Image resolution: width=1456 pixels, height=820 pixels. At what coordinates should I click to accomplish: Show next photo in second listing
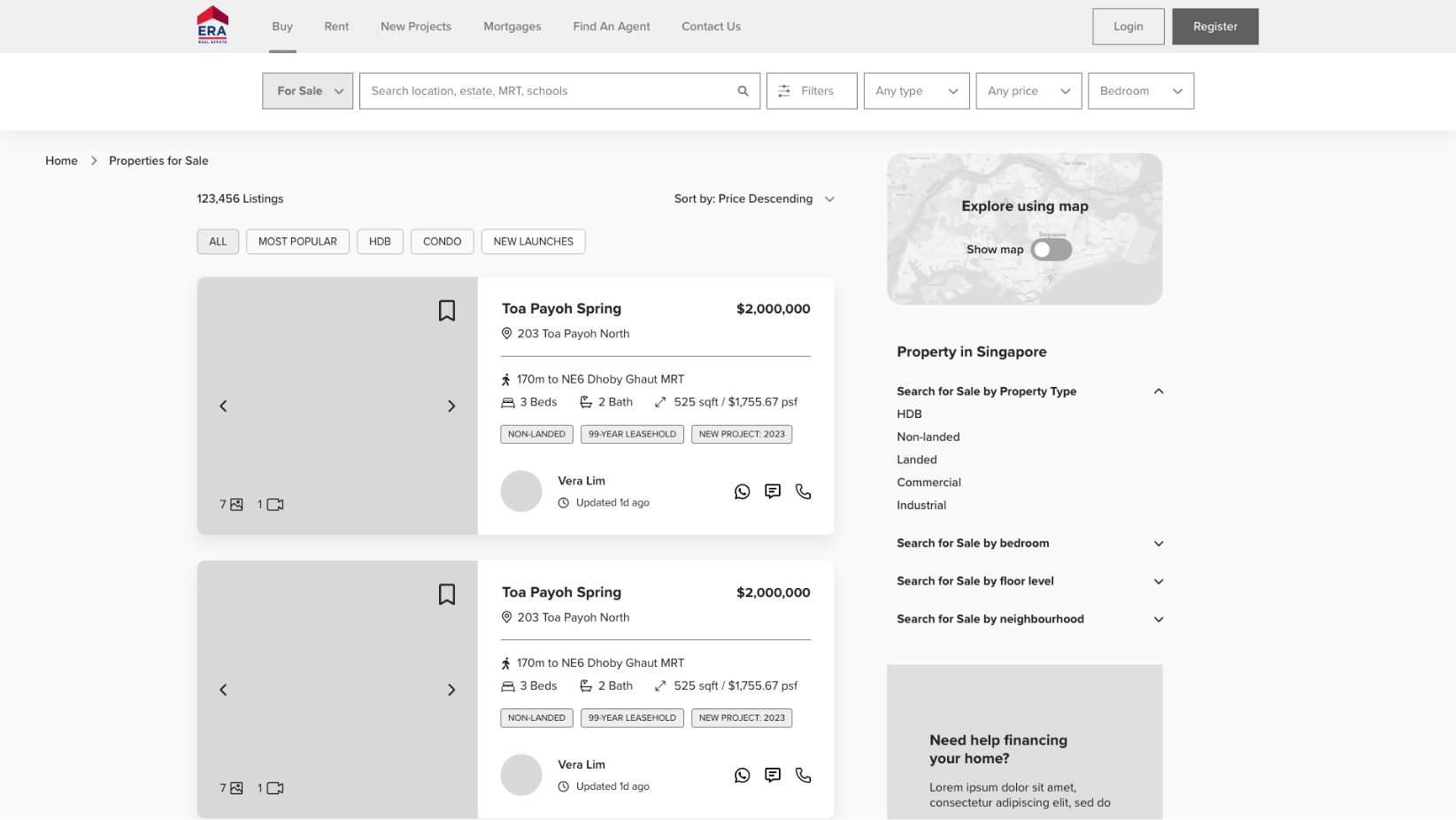pos(451,690)
